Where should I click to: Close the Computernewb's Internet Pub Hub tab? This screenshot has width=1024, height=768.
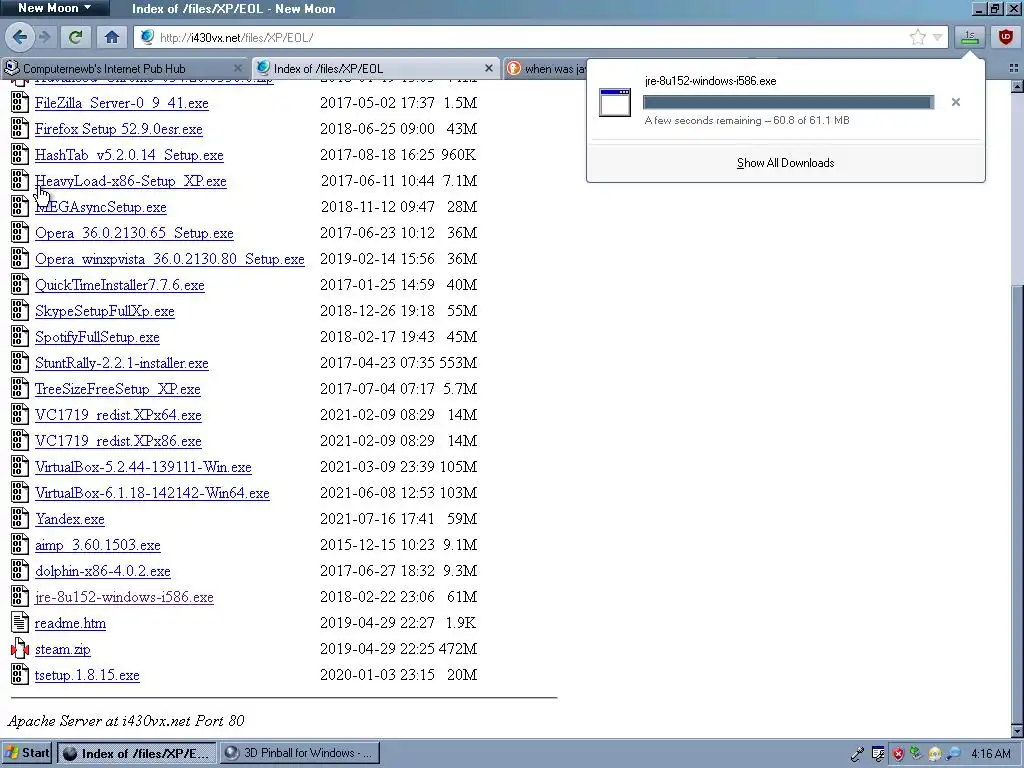(x=238, y=68)
